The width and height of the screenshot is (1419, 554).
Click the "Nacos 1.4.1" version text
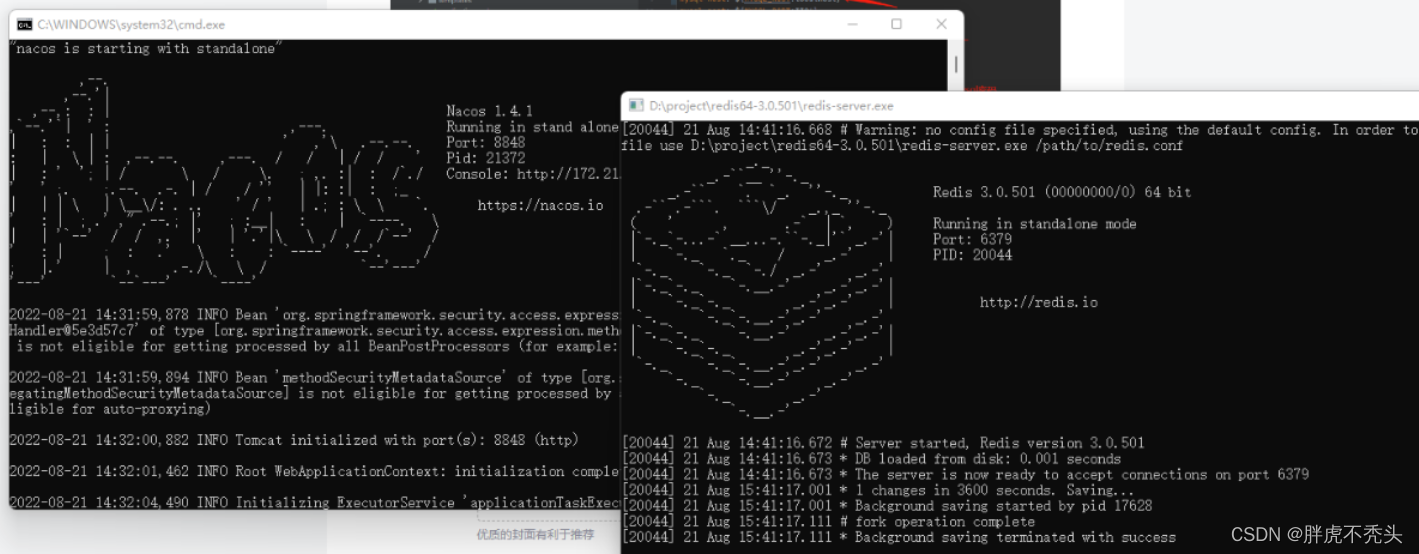click(489, 111)
